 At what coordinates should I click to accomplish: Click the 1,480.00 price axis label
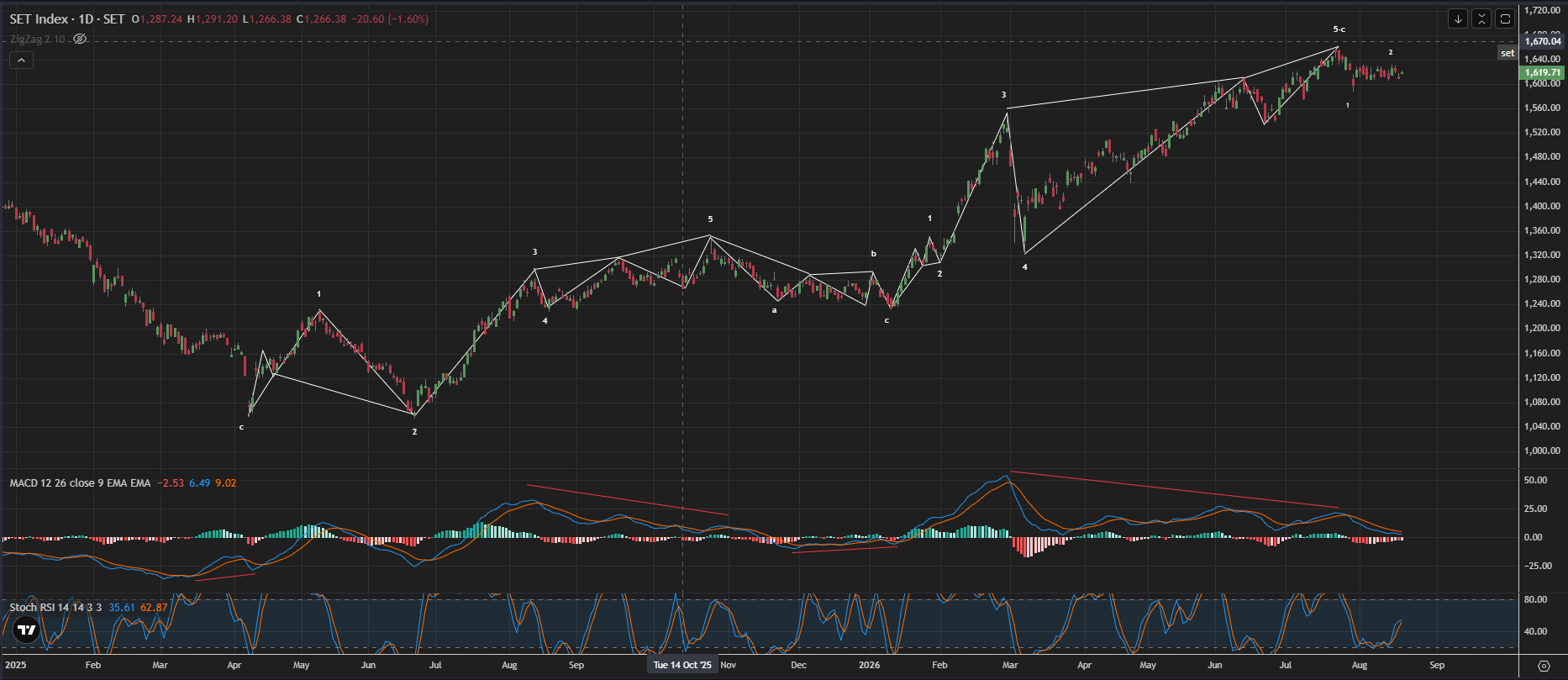pos(1543,156)
